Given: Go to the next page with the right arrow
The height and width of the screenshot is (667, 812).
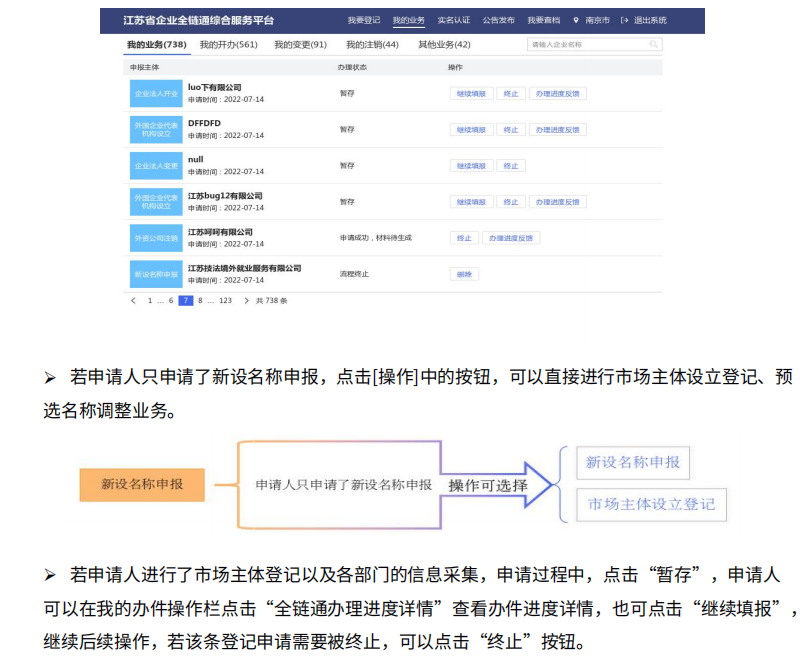Looking at the screenshot, I should [246, 300].
